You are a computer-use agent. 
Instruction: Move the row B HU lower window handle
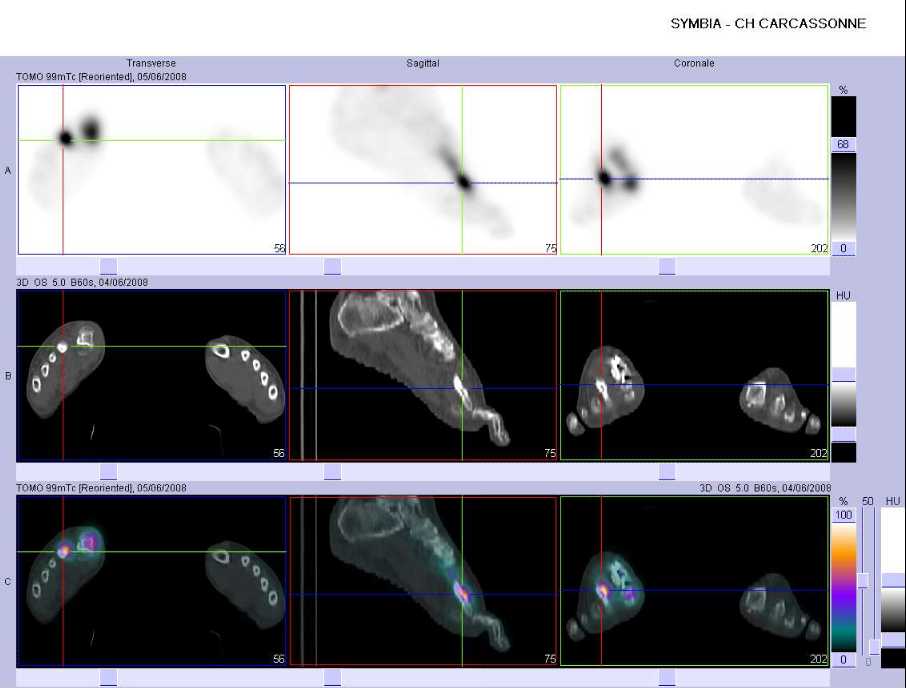pyautogui.click(x=843, y=434)
